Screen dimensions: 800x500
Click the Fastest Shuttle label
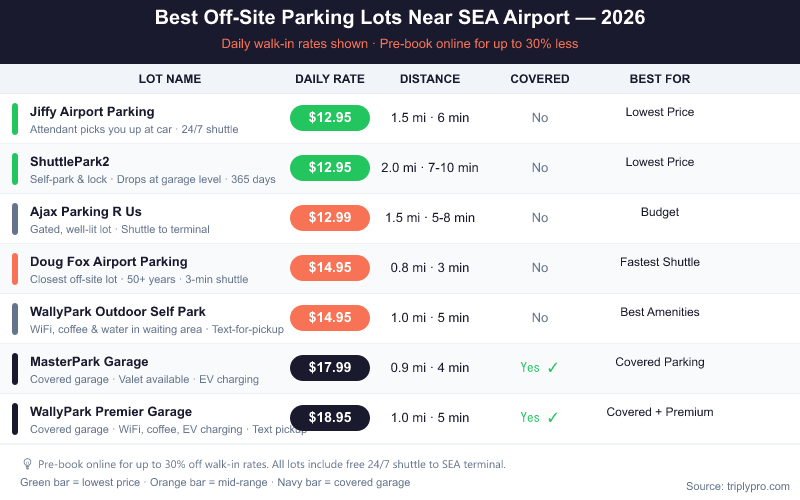(x=660, y=262)
